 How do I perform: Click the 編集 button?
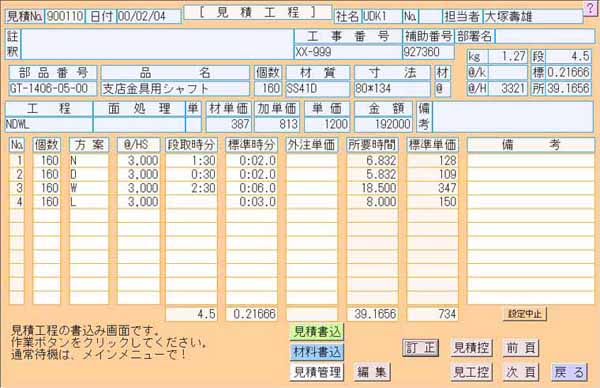(372, 372)
